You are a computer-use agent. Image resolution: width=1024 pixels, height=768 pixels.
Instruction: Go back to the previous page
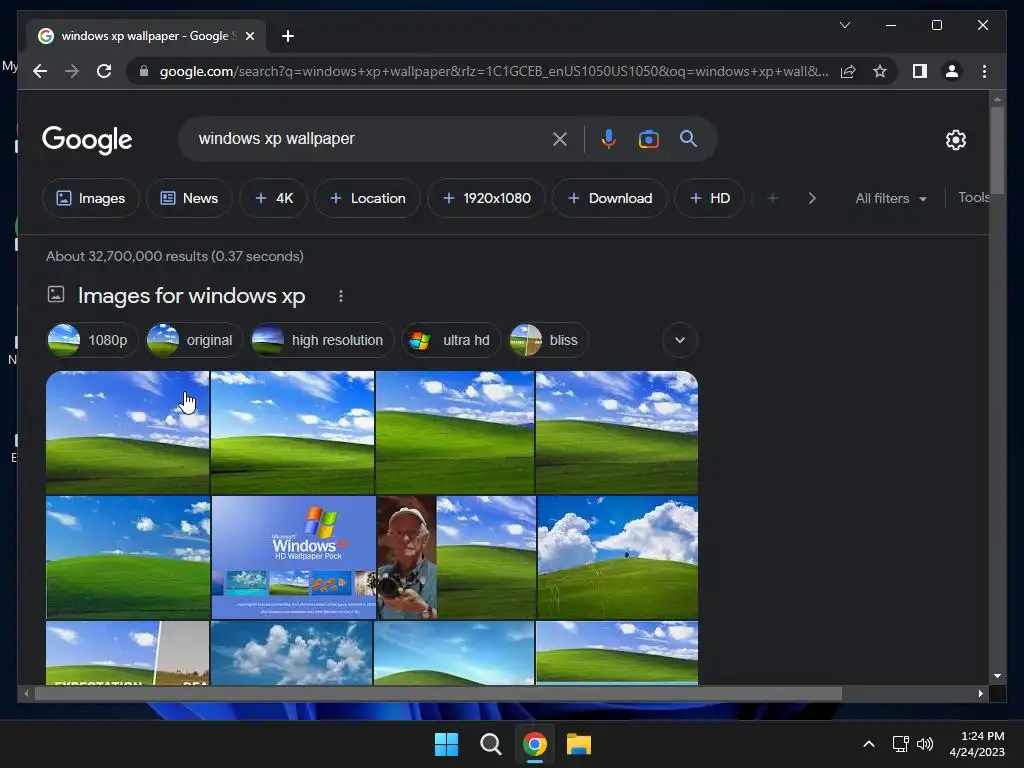pos(40,71)
